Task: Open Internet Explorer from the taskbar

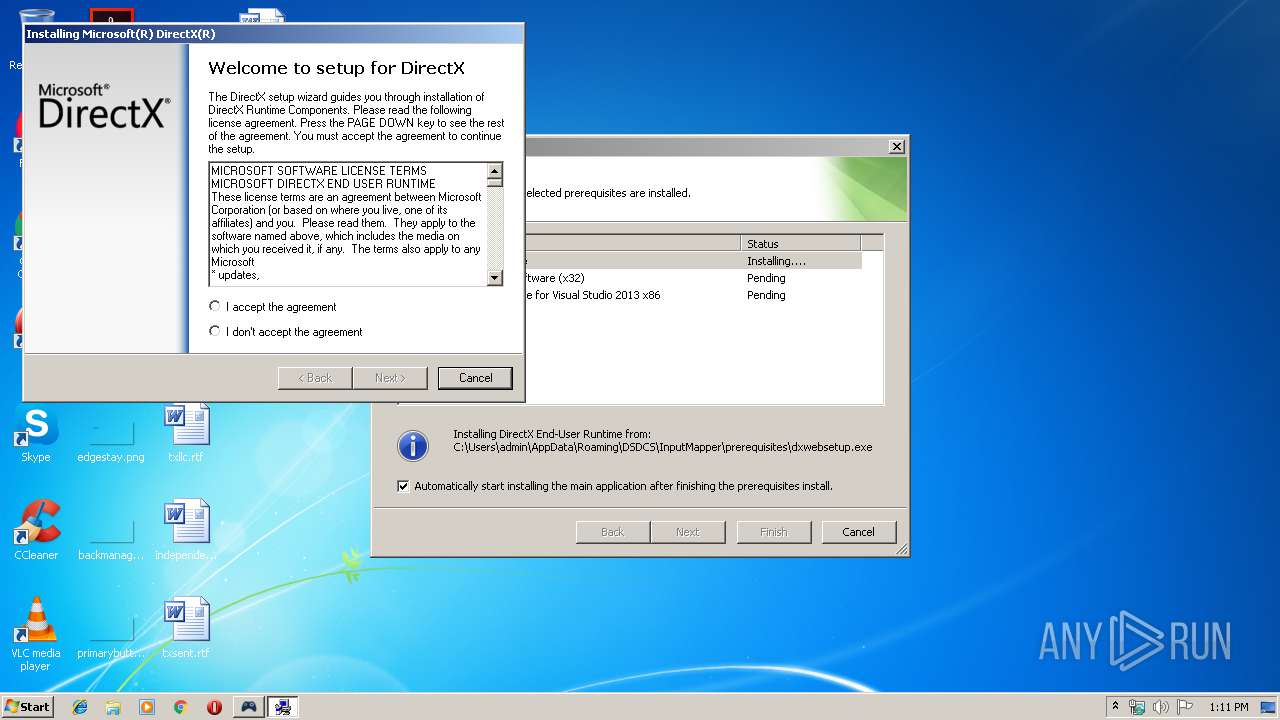Action: (80, 707)
